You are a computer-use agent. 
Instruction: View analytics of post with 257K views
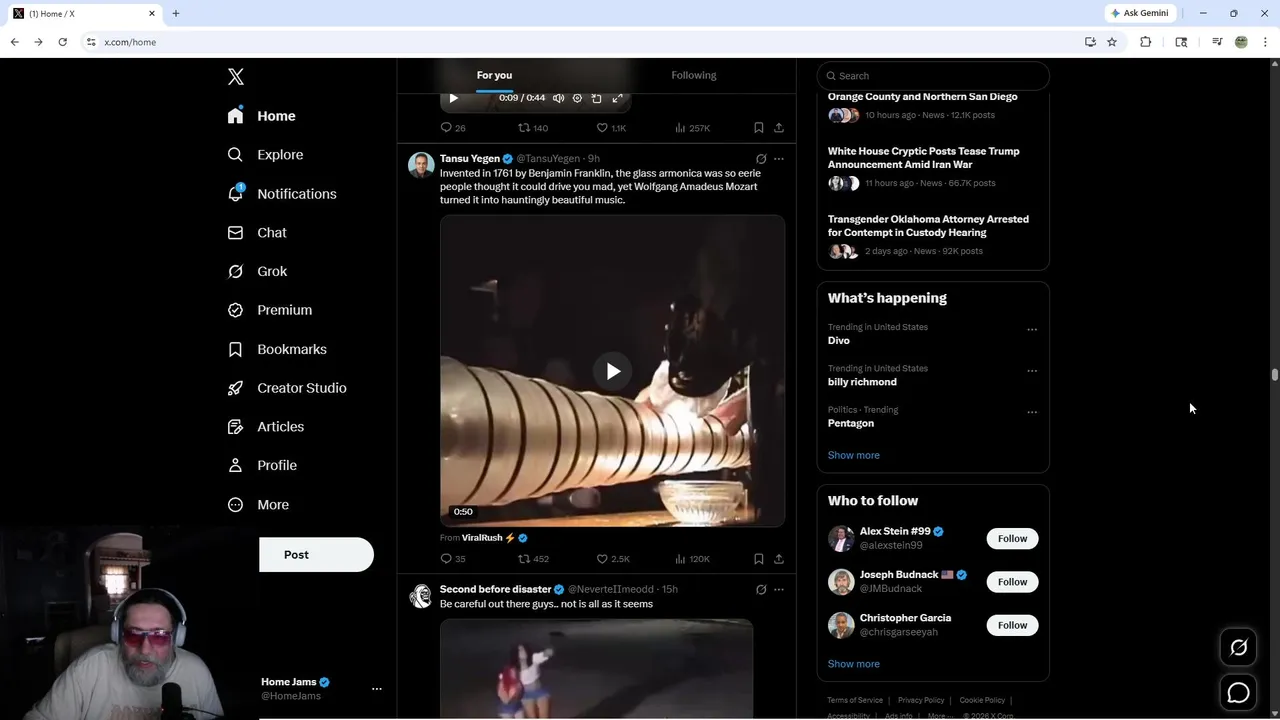pos(692,128)
